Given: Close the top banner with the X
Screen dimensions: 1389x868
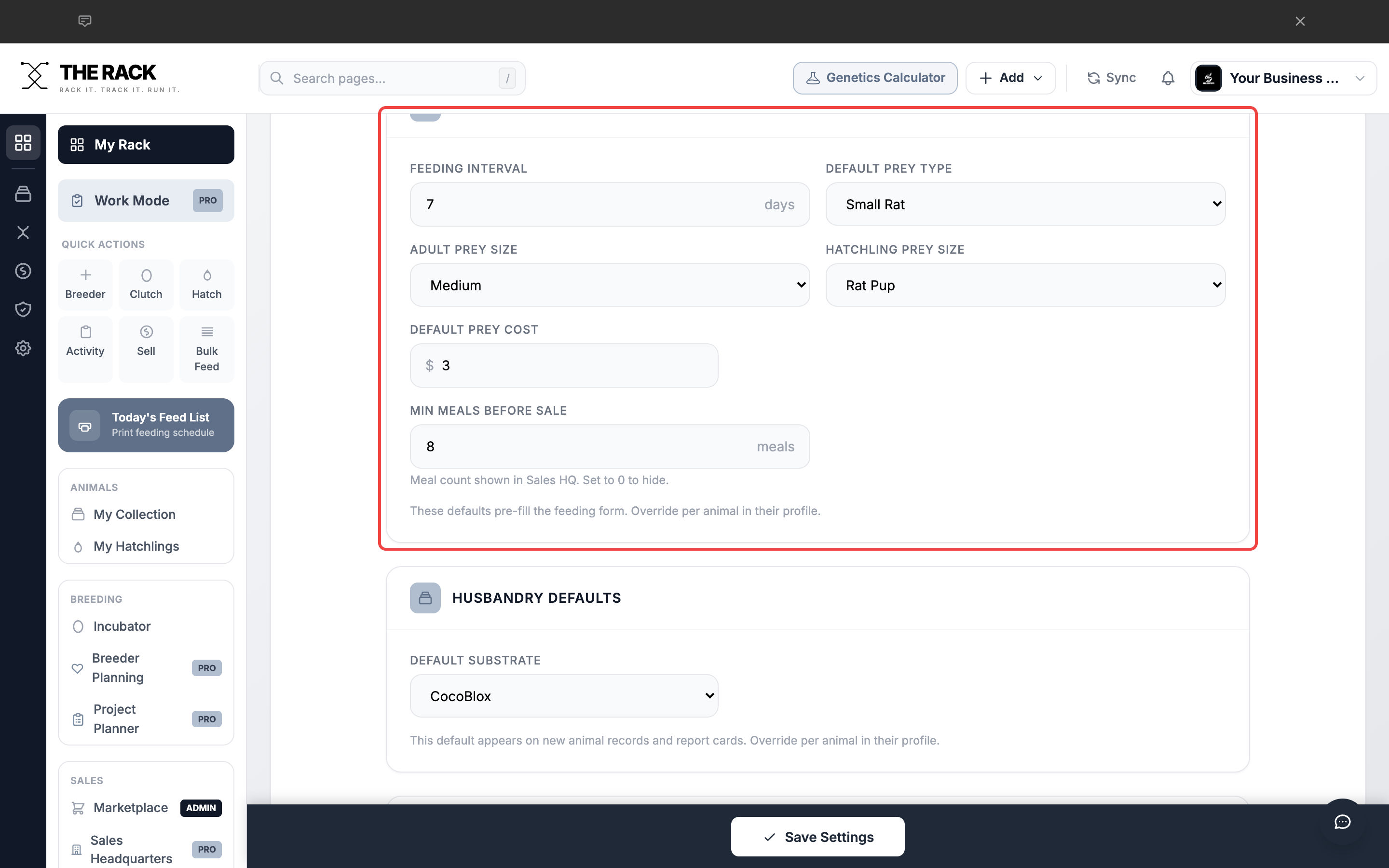Looking at the screenshot, I should pyautogui.click(x=1300, y=21).
